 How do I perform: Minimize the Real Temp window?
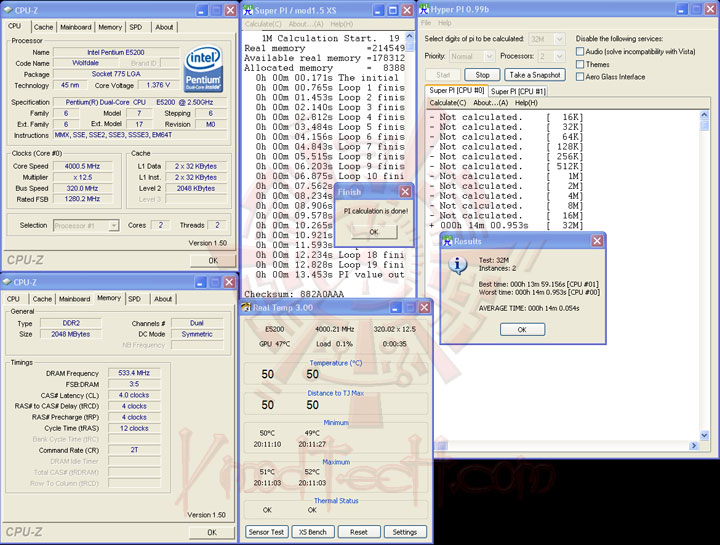point(395,307)
